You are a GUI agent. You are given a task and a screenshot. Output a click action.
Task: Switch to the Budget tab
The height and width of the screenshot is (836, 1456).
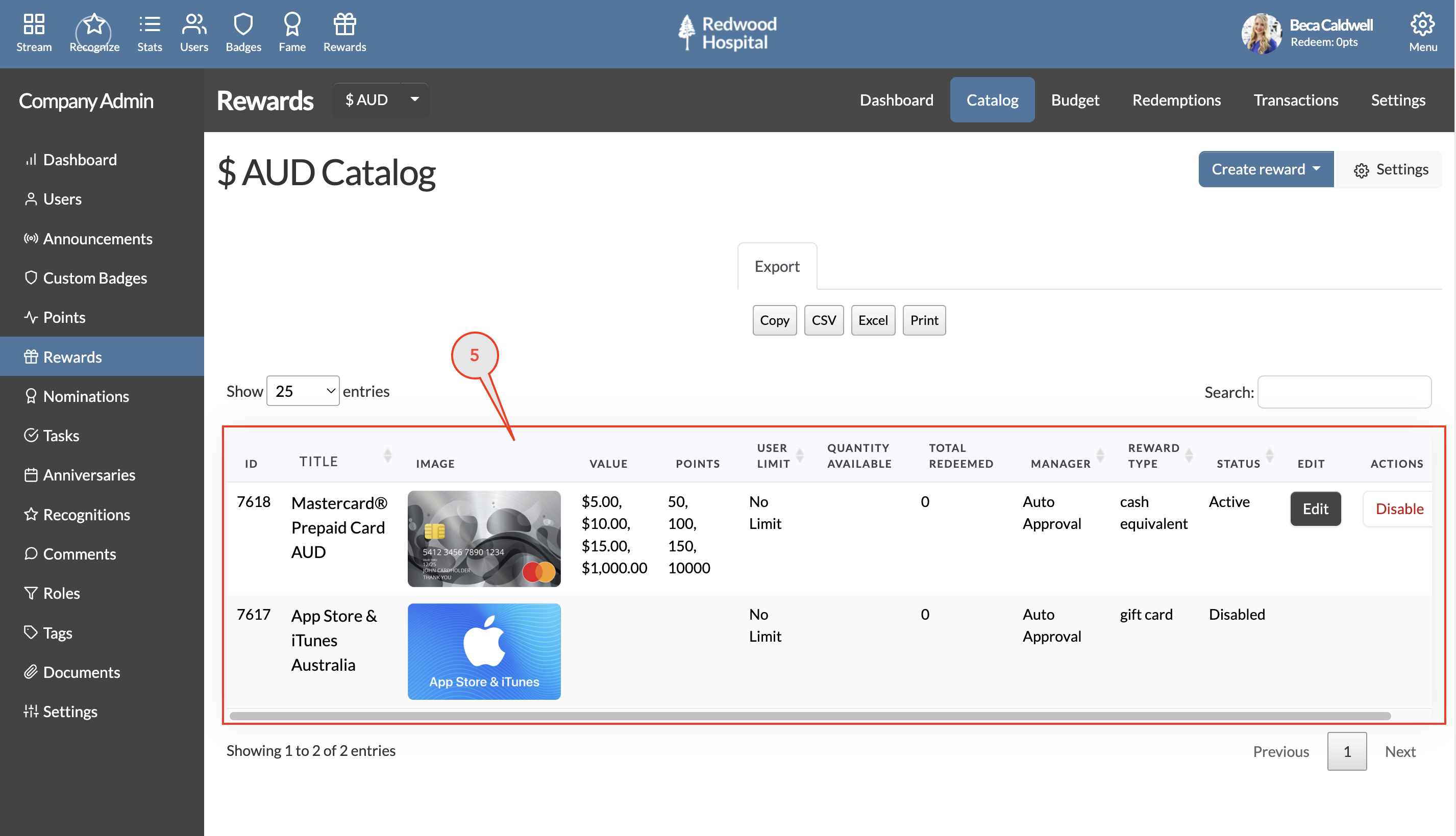pos(1075,100)
